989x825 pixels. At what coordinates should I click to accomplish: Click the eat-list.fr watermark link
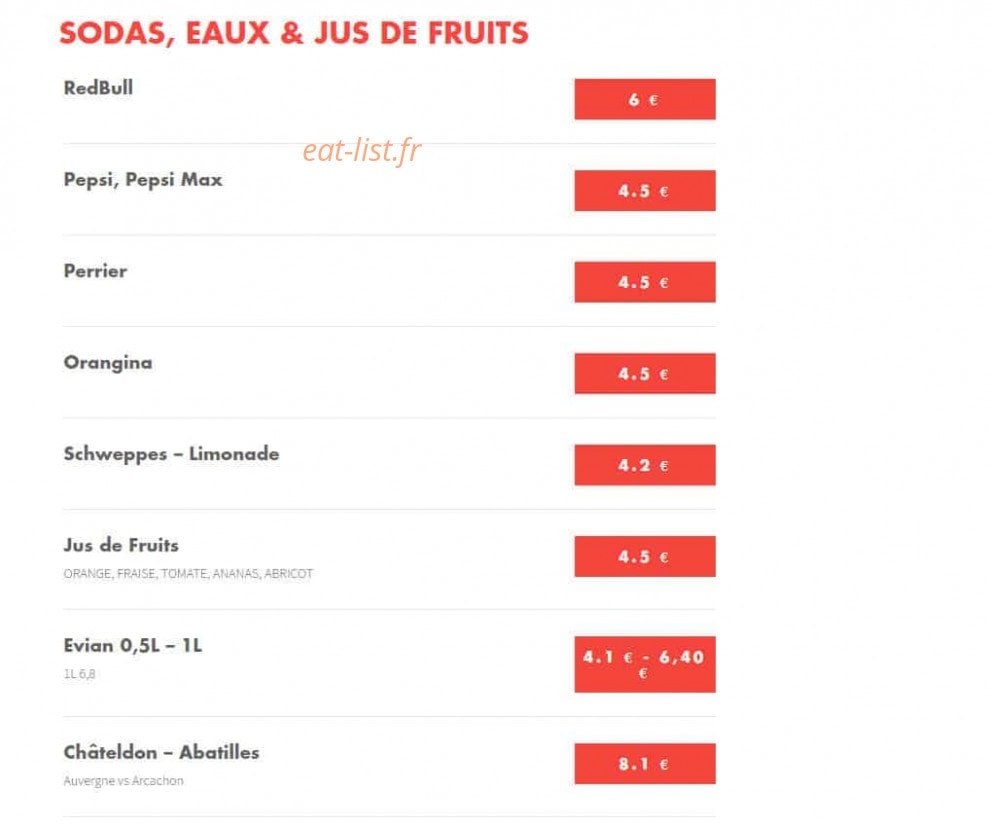361,150
